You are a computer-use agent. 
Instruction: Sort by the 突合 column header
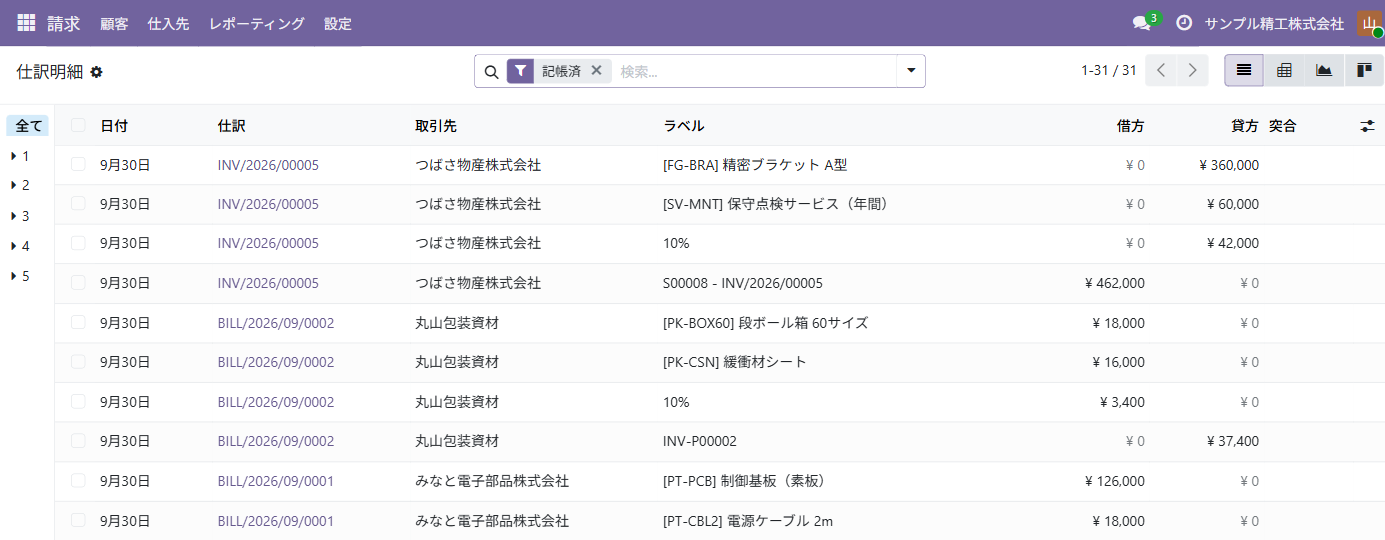click(x=1283, y=126)
